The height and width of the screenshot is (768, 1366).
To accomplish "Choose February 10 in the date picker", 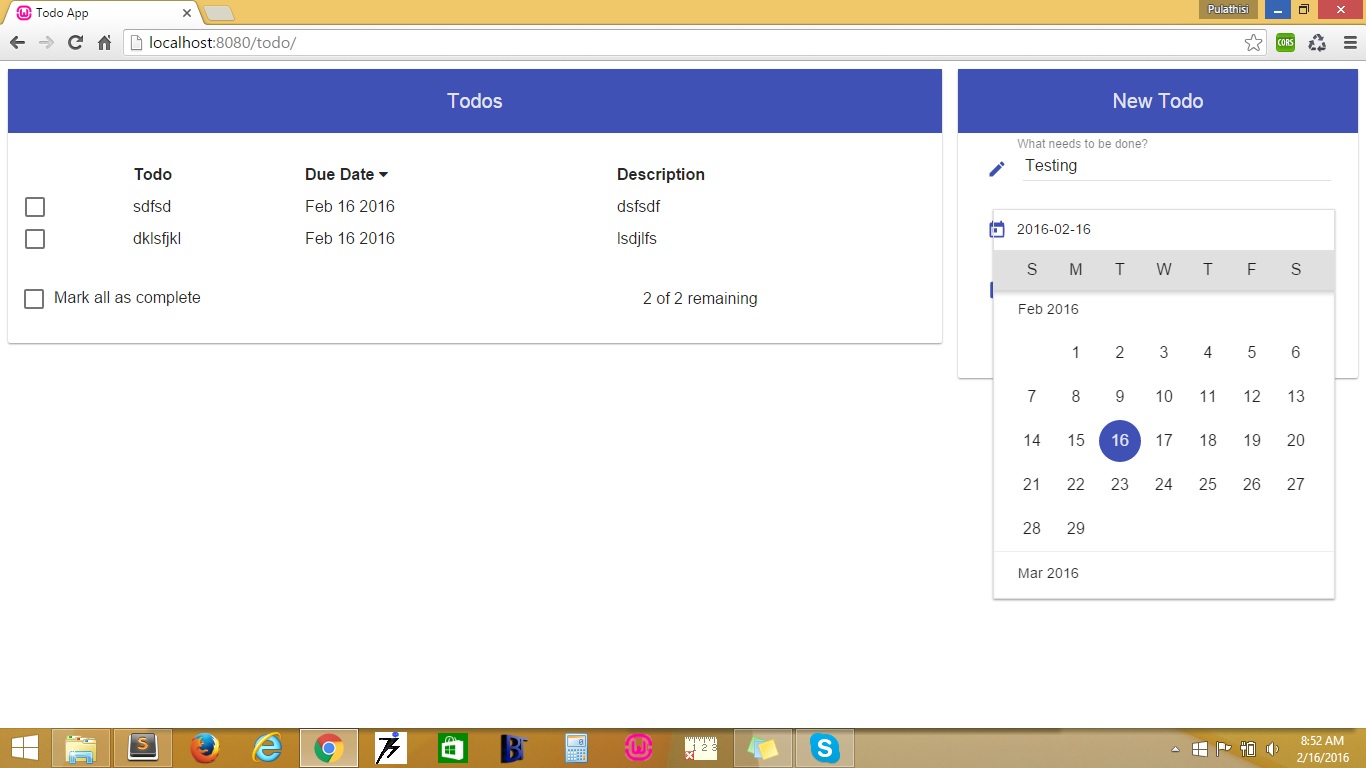I will click(1164, 397).
